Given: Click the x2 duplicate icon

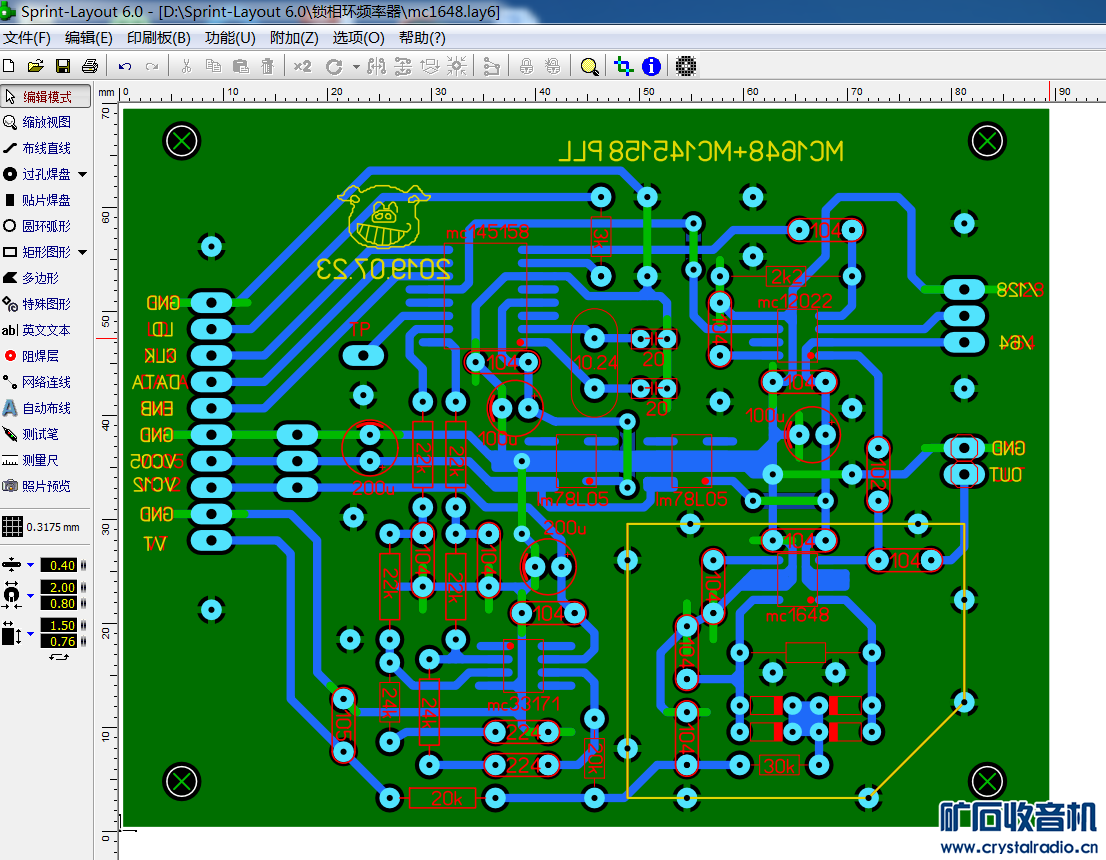Looking at the screenshot, I should 303,66.
